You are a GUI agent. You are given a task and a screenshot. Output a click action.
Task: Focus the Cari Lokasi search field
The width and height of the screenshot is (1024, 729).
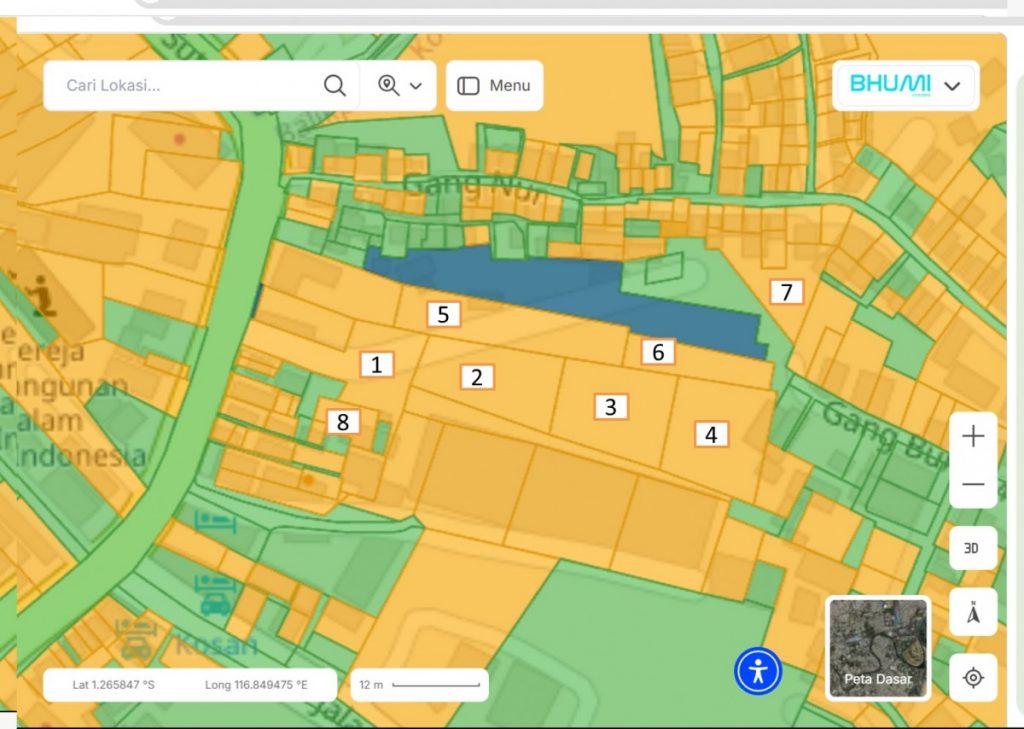coord(190,86)
